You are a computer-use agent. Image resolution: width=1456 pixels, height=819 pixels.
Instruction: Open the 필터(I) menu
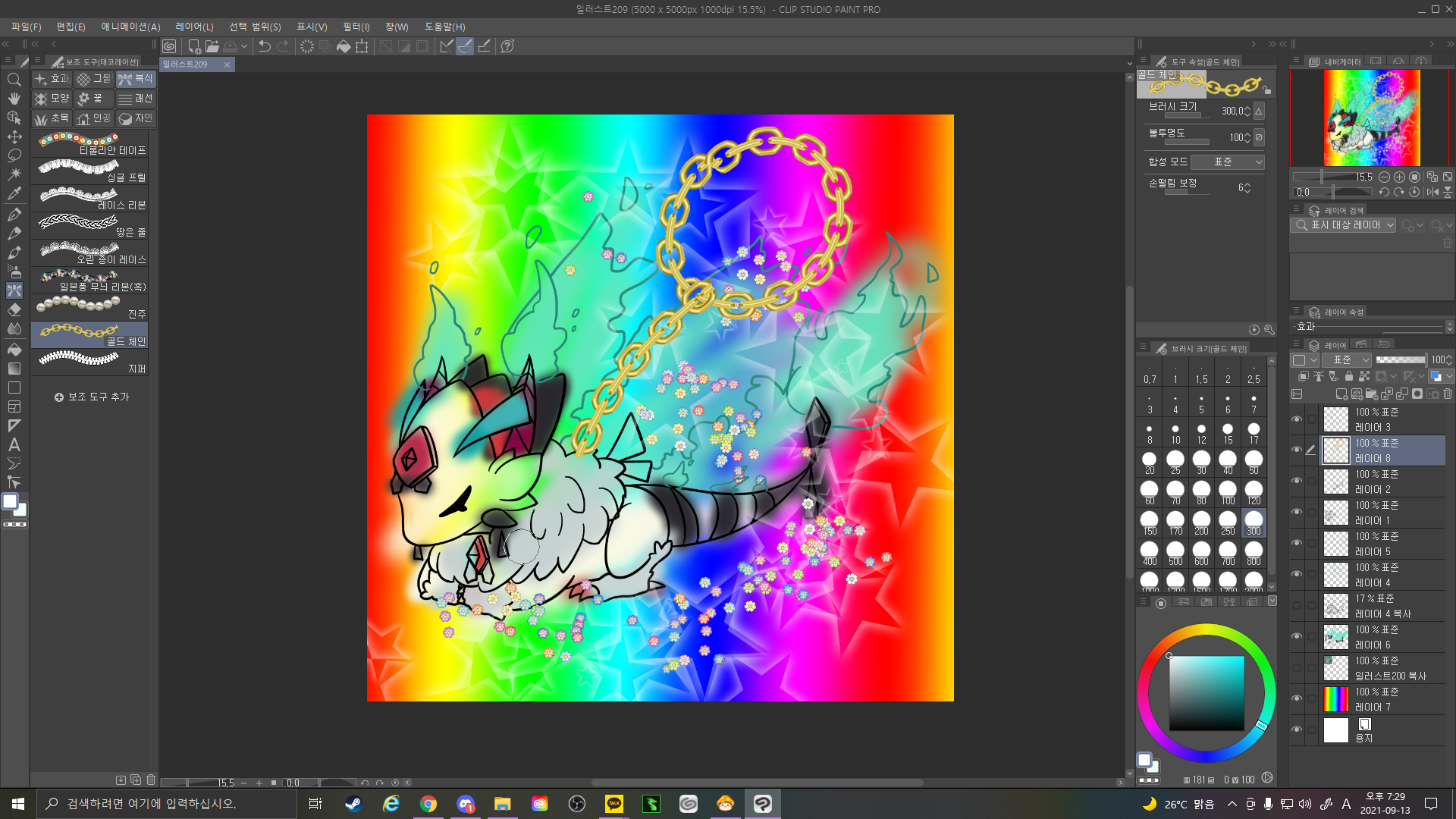click(x=356, y=27)
